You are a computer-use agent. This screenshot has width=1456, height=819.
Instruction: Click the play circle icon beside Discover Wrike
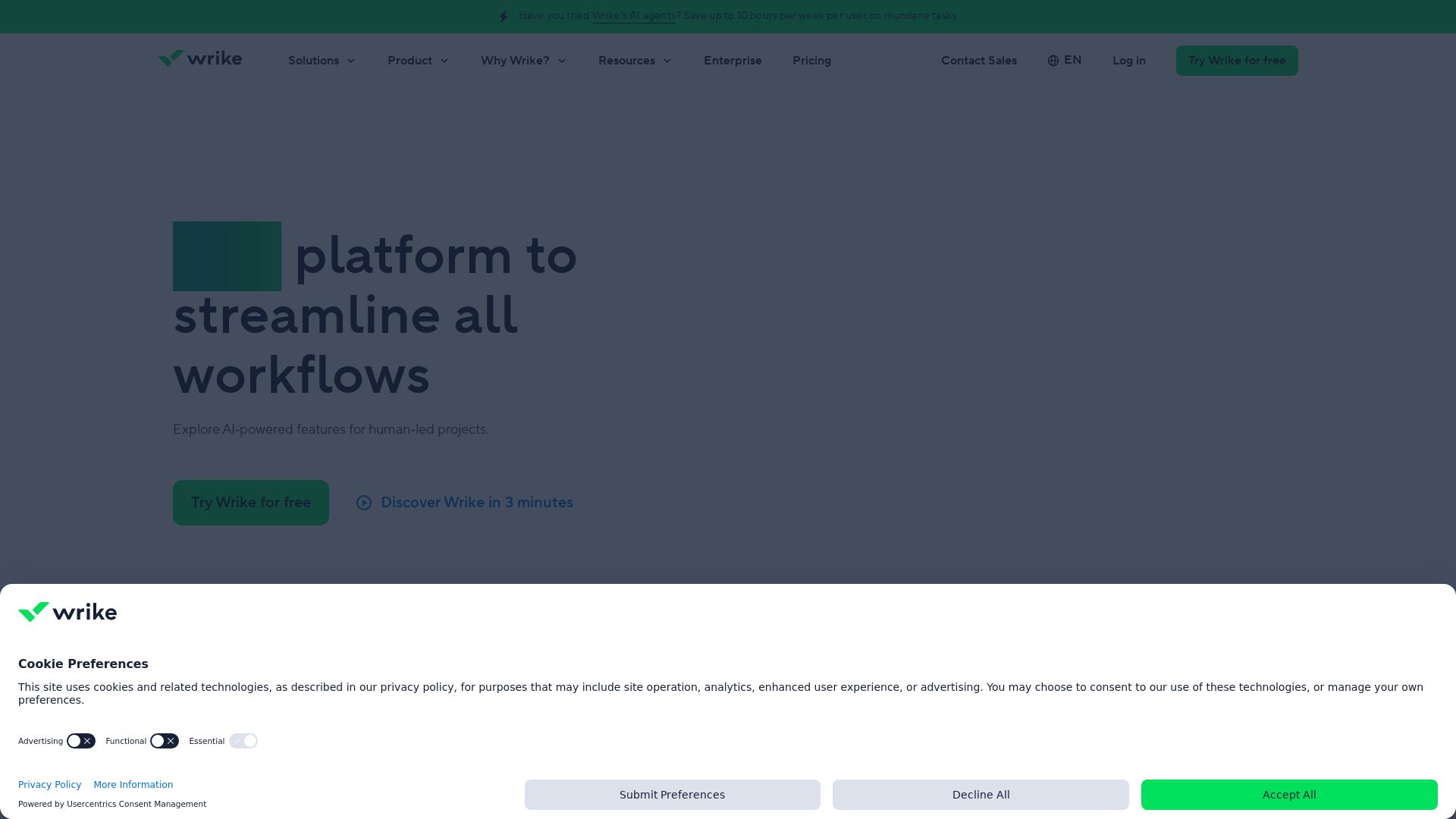(x=364, y=503)
